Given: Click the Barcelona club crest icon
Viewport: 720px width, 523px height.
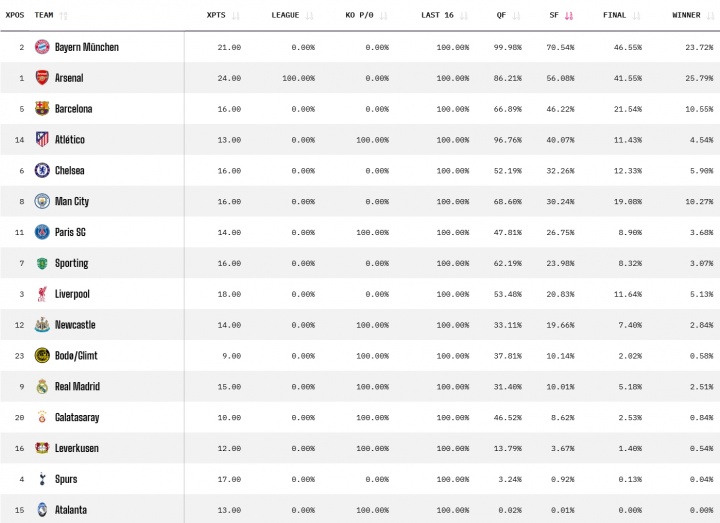Looking at the screenshot, I should click(x=42, y=109).
